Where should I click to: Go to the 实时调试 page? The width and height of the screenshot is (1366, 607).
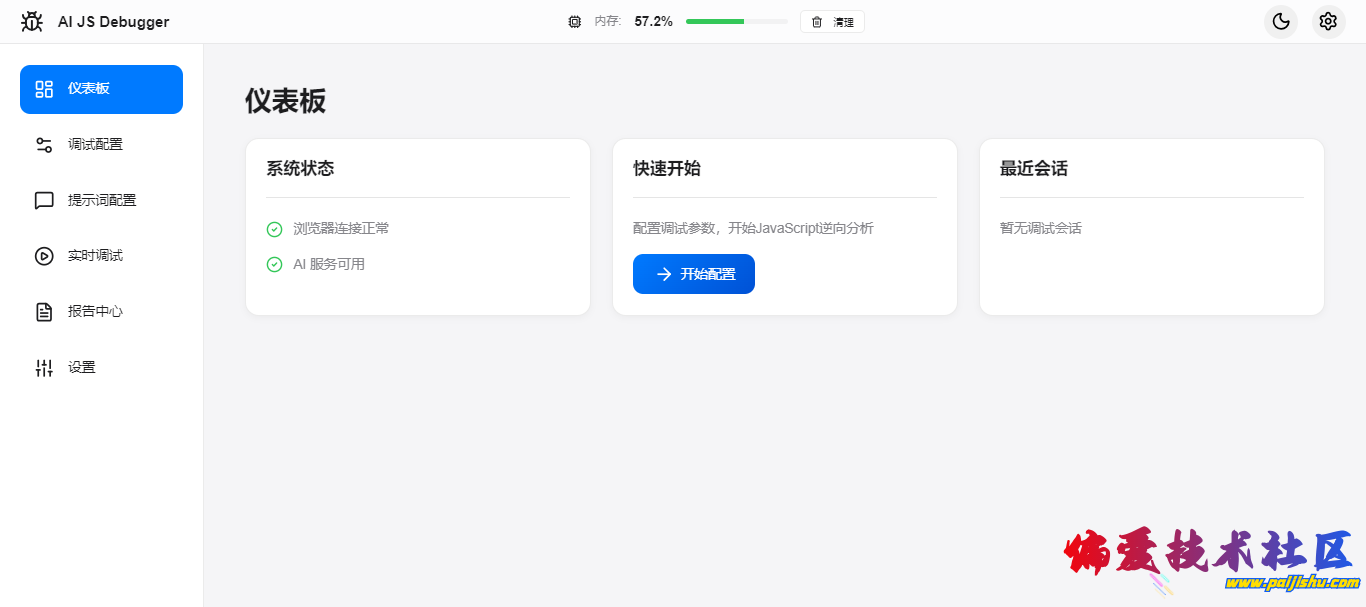click(95, 256)
